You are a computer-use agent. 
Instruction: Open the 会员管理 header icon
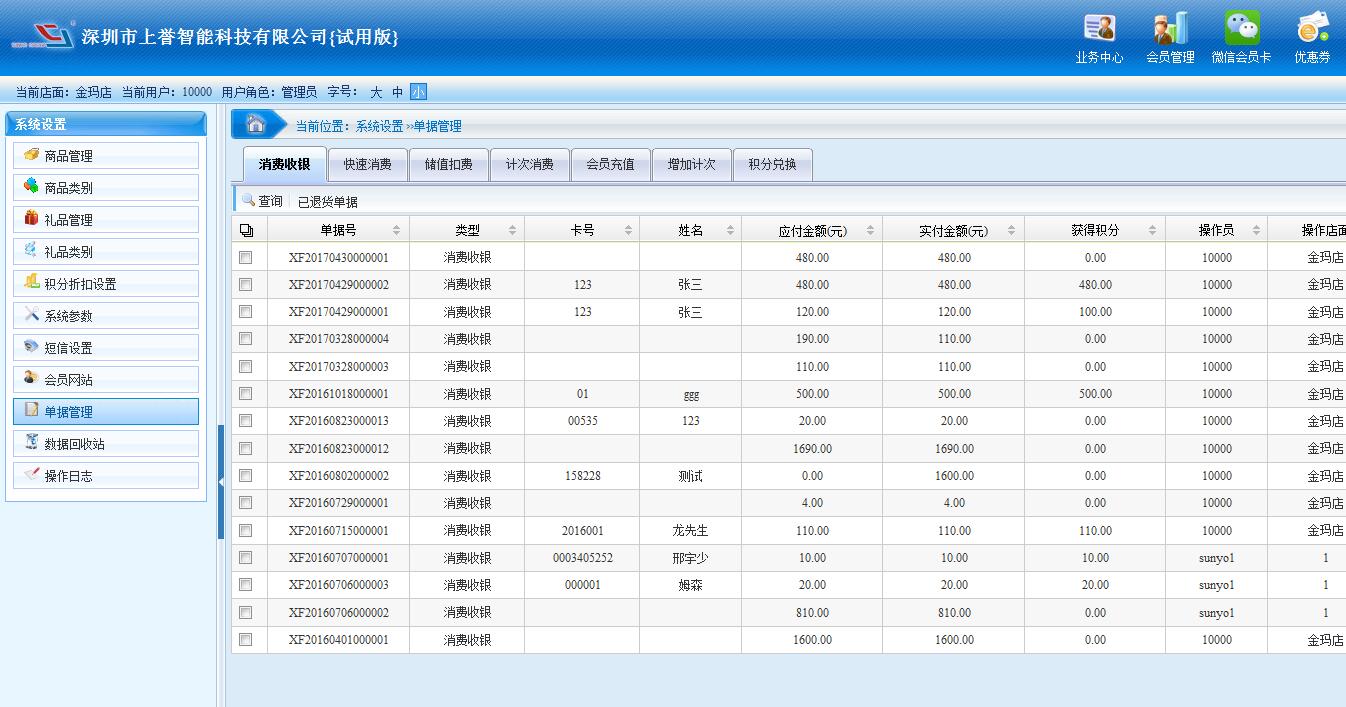click(x=1170, y=28)
